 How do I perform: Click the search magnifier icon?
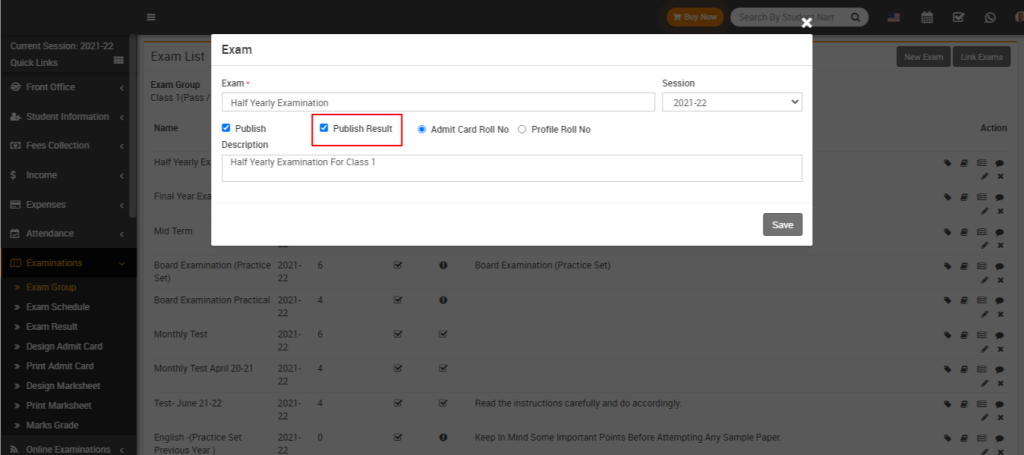(x=856, y=17)
